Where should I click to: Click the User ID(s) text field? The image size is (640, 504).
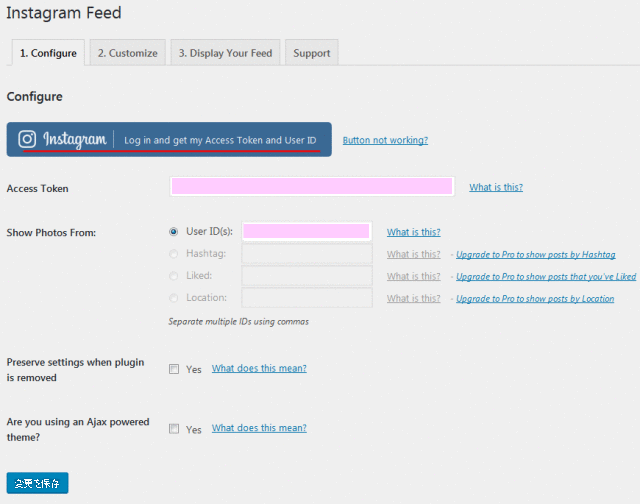coord(306,232)
